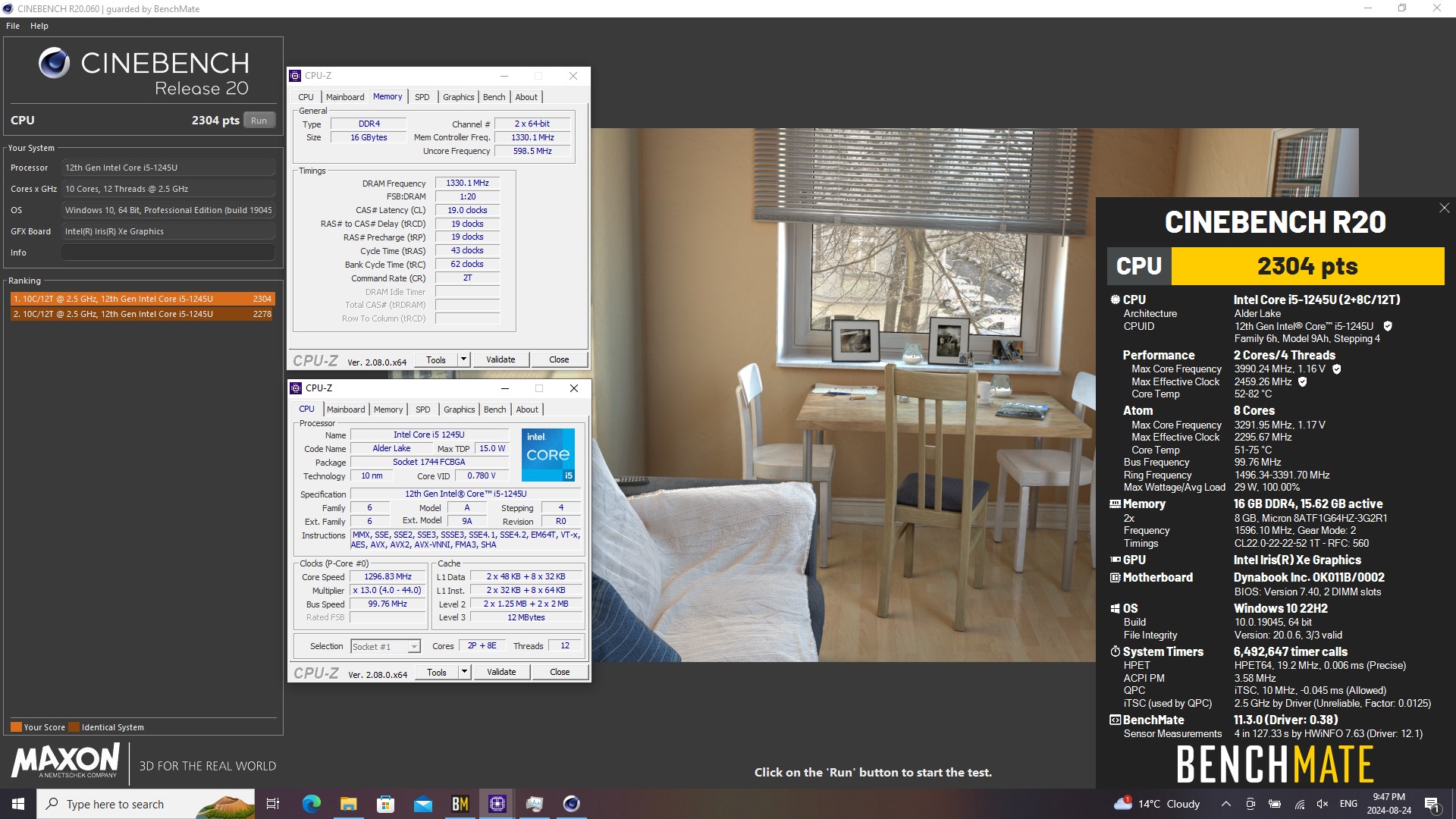
Task: Open the notification center icon
Action: (x=1432, y=805)
